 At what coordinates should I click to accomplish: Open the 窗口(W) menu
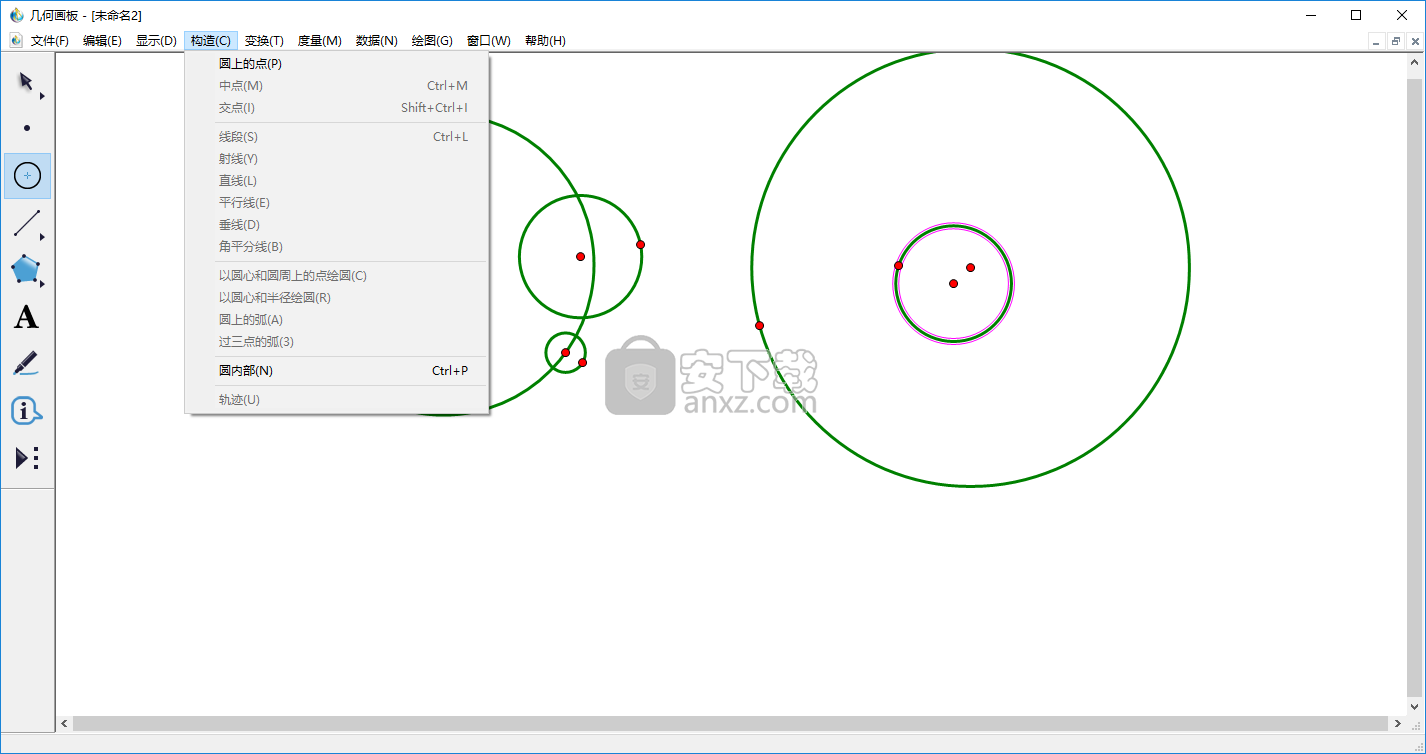(489, 41)
